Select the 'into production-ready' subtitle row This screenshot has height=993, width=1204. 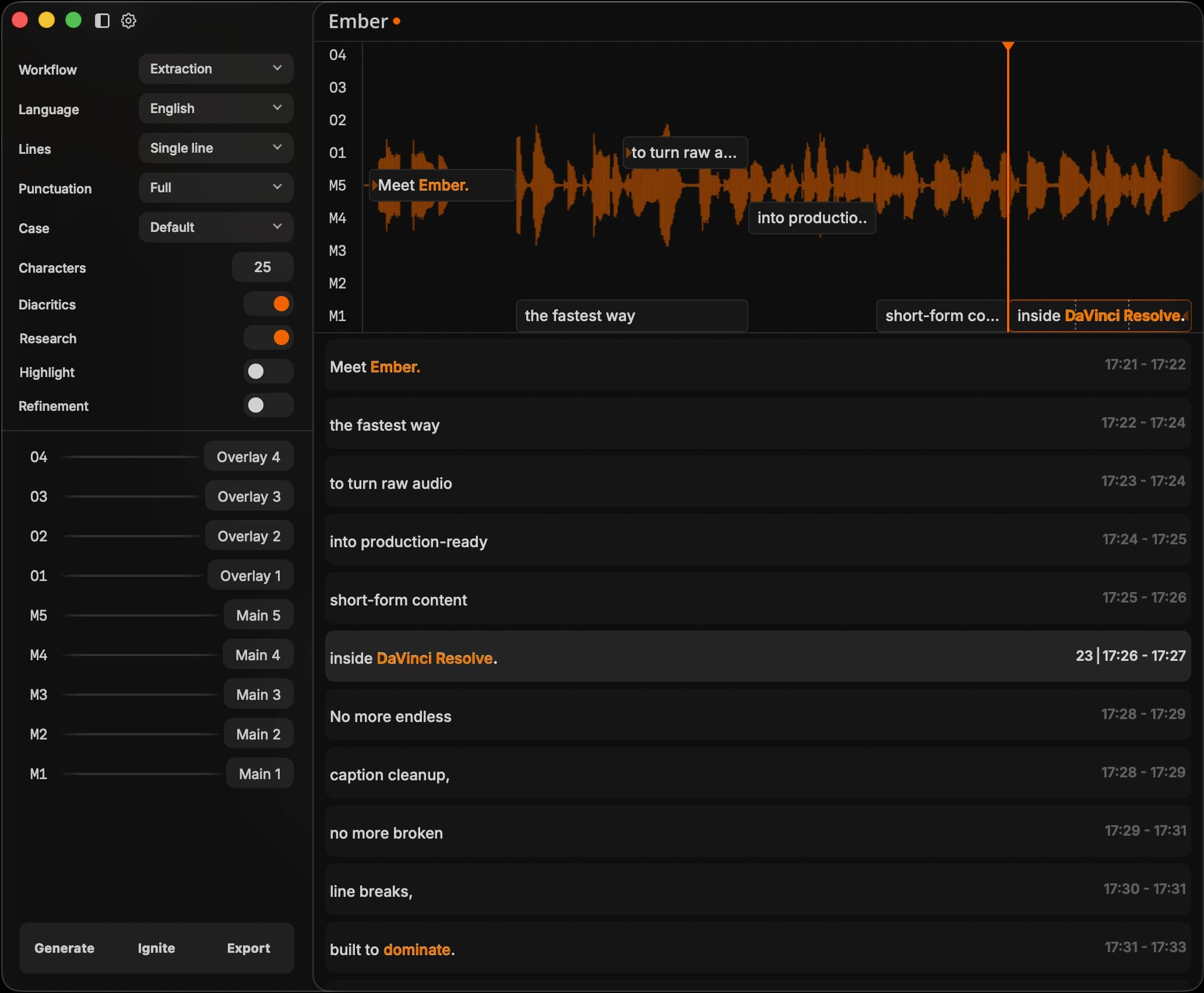point(758,540)
